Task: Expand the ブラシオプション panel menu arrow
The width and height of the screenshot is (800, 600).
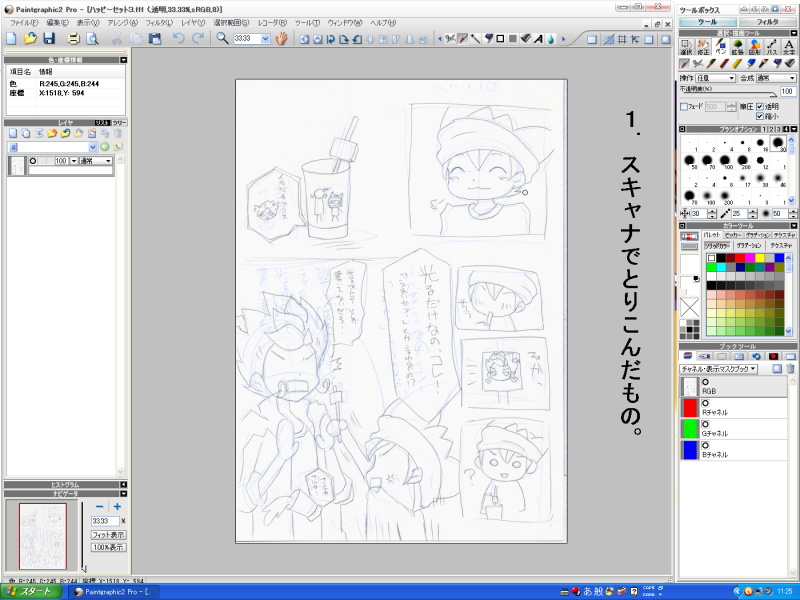Action: pyautogui.click(x=793, y=129)
